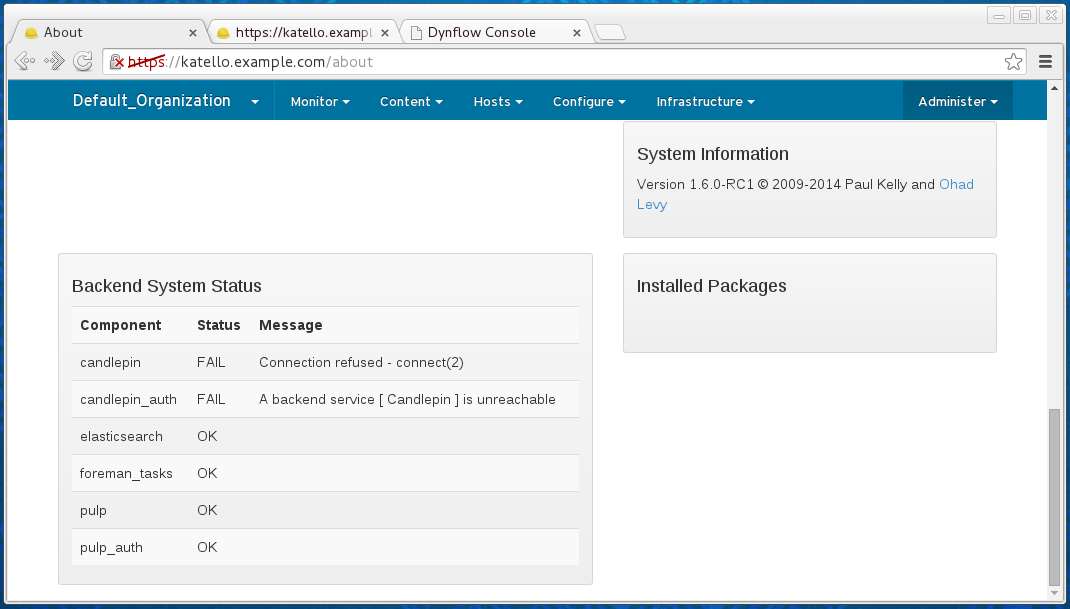1070x609 pixels.
Task: Expand the Configure menu
Action: click(589, 101)
